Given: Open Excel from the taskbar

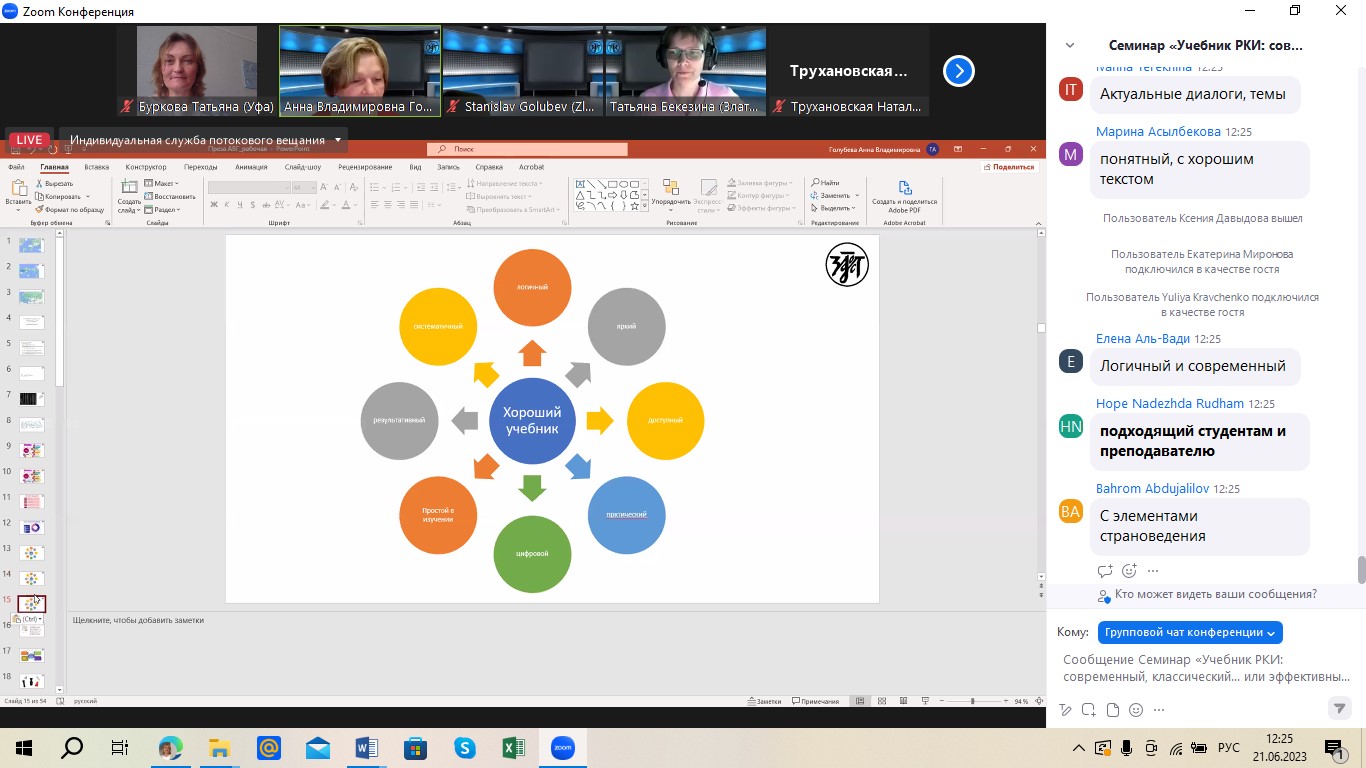Looking at the screenshot, I should pyautogui.click(x=514, y=748).
